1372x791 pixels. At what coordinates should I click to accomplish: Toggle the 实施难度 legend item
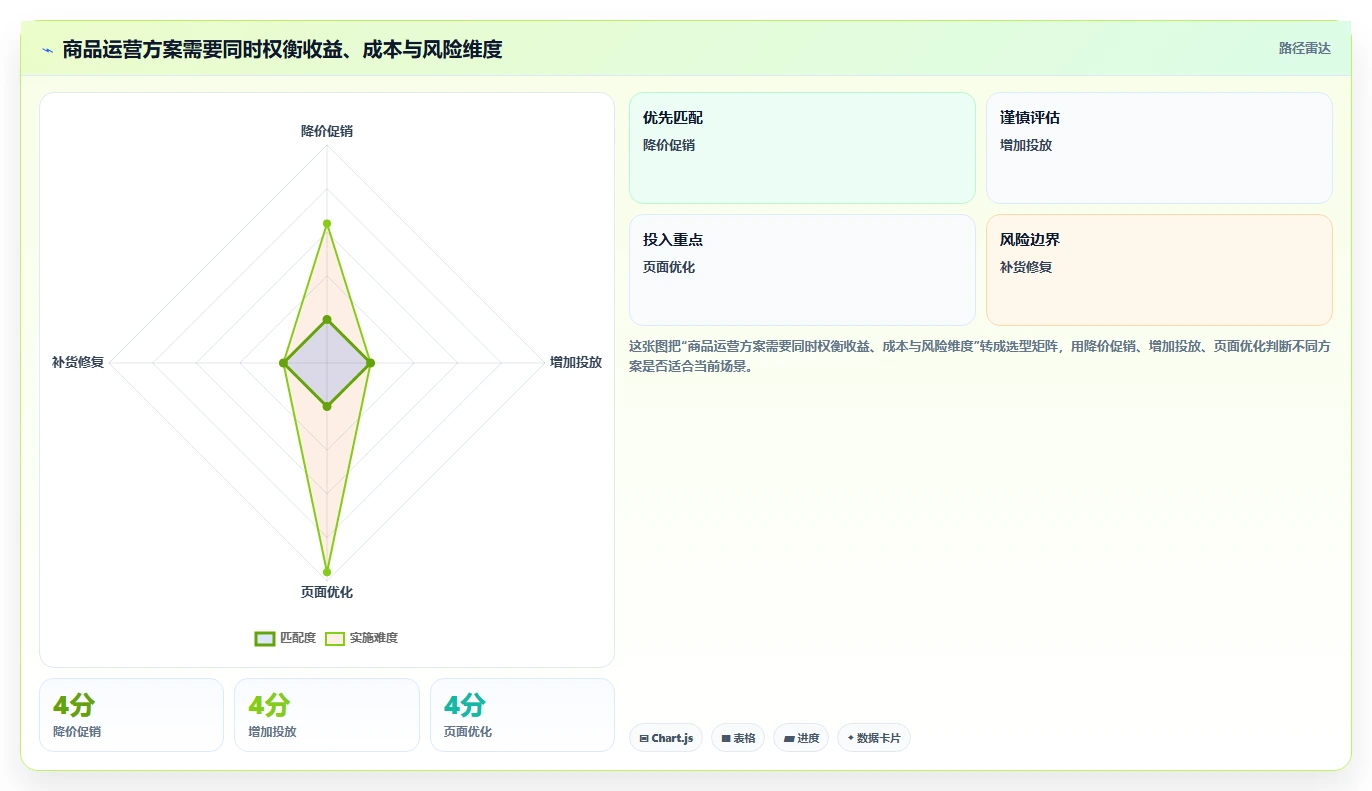[362, 638]
